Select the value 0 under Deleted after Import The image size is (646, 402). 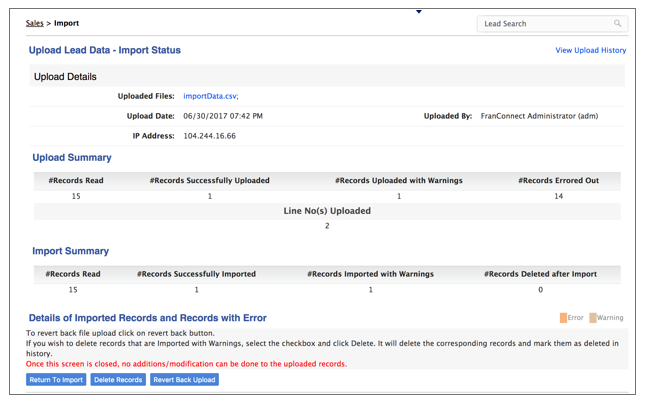pos(541,290)
